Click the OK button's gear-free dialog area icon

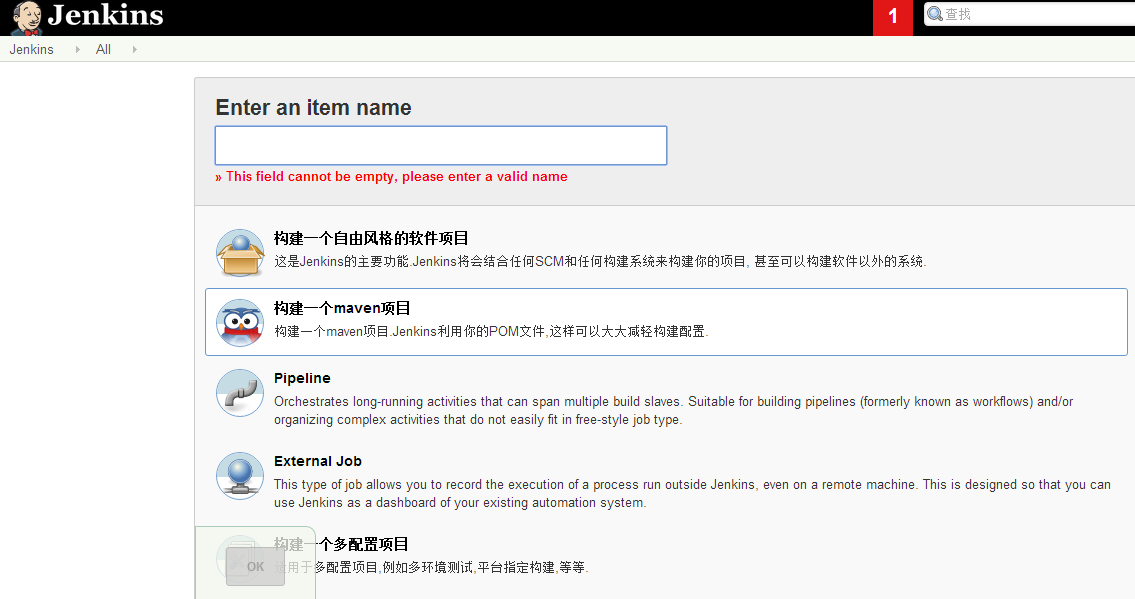click(255, 566)
